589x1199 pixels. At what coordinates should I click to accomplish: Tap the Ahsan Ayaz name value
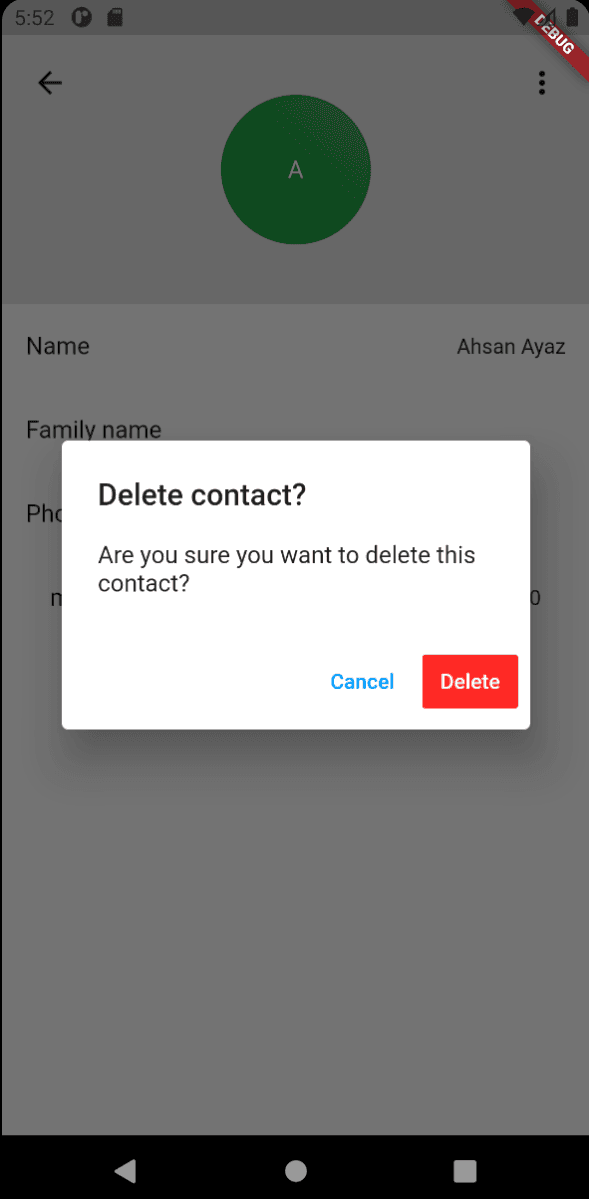point(511,347)
